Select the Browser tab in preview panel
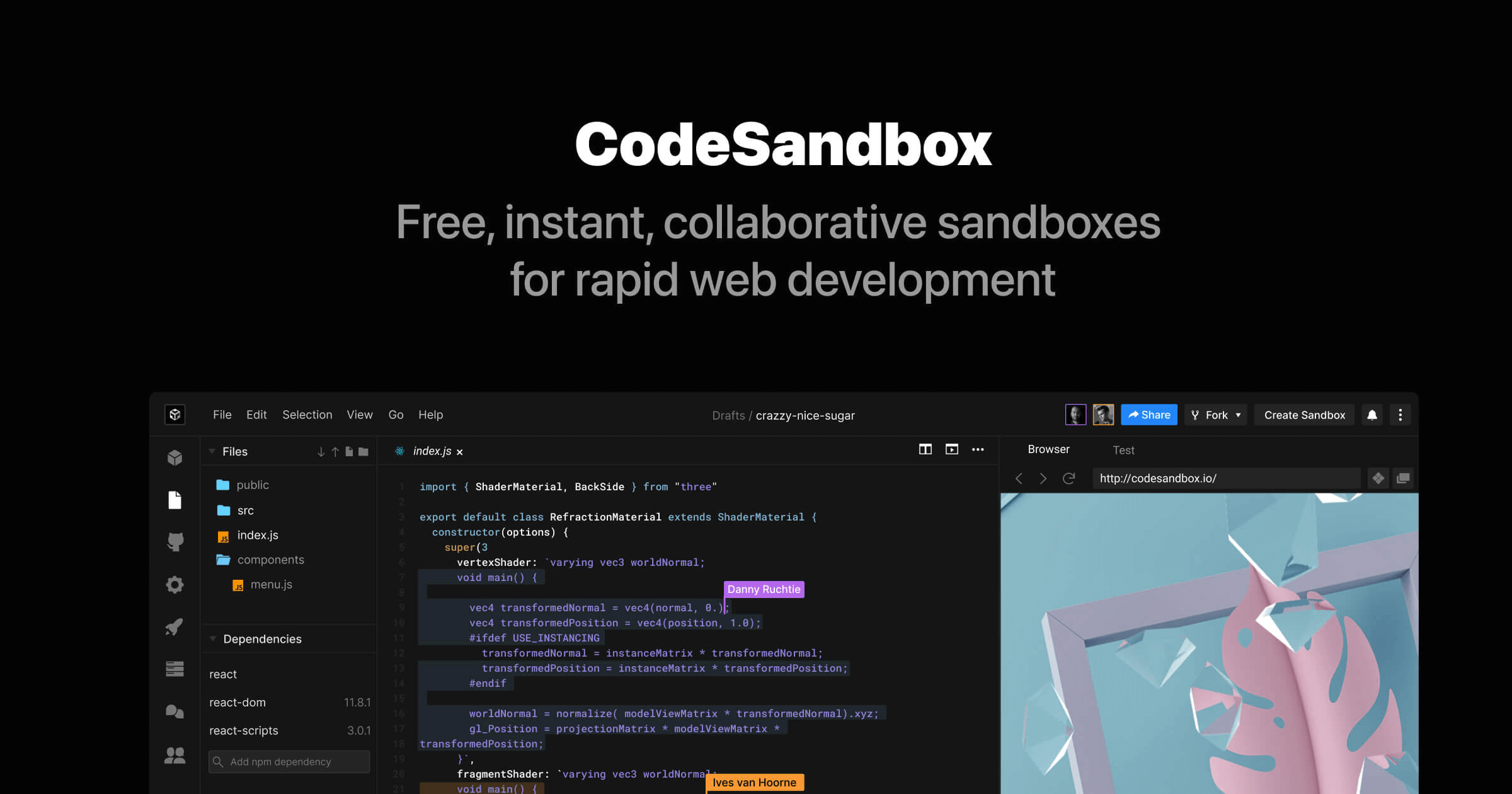Screen dimensions: 1512x794 (x=1047, y=449)
